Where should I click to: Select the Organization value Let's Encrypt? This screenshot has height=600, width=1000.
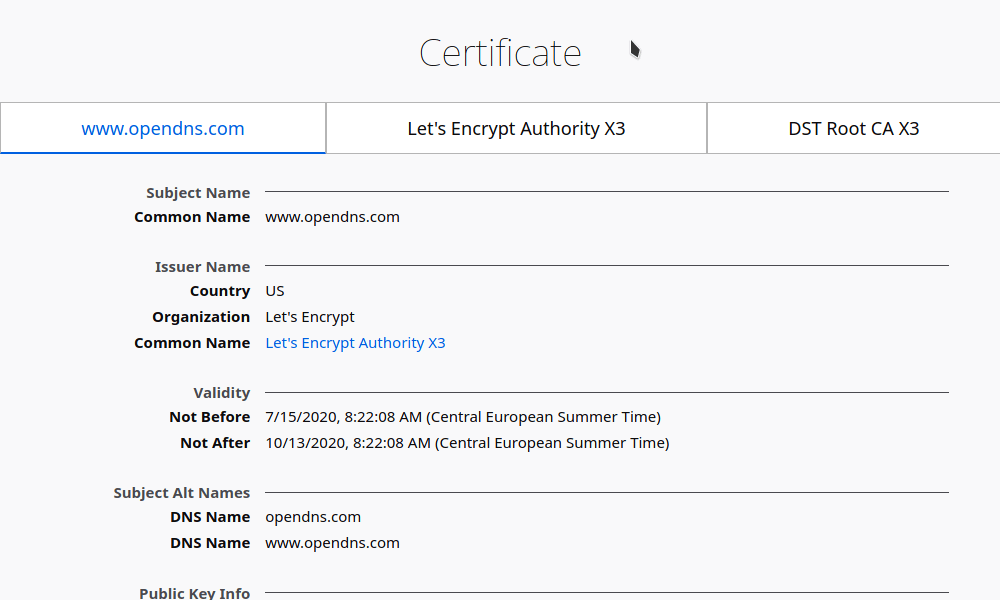[x=310, y=317]
